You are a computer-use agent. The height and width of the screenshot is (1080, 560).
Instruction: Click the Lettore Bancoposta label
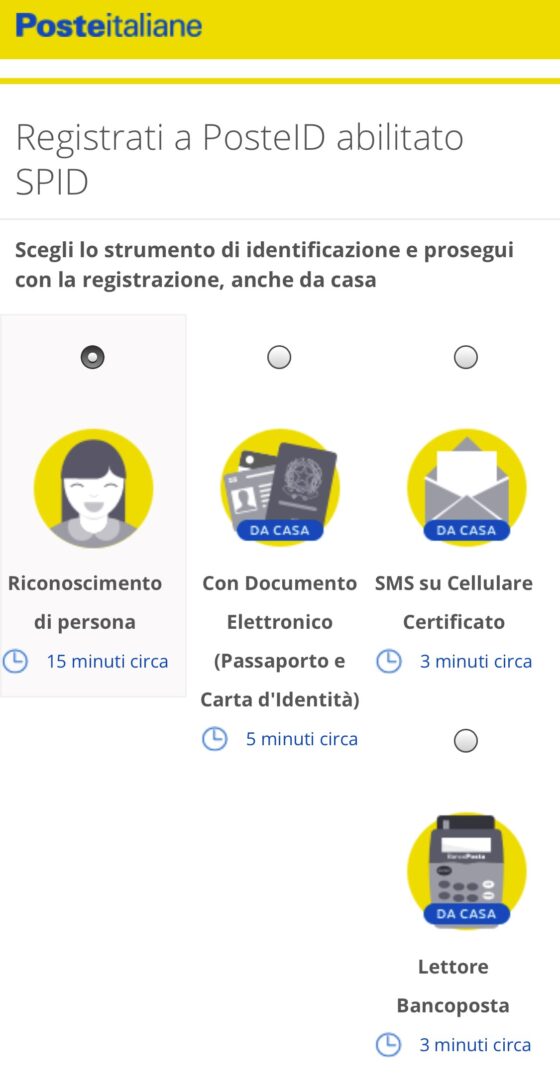coord(453,986)
